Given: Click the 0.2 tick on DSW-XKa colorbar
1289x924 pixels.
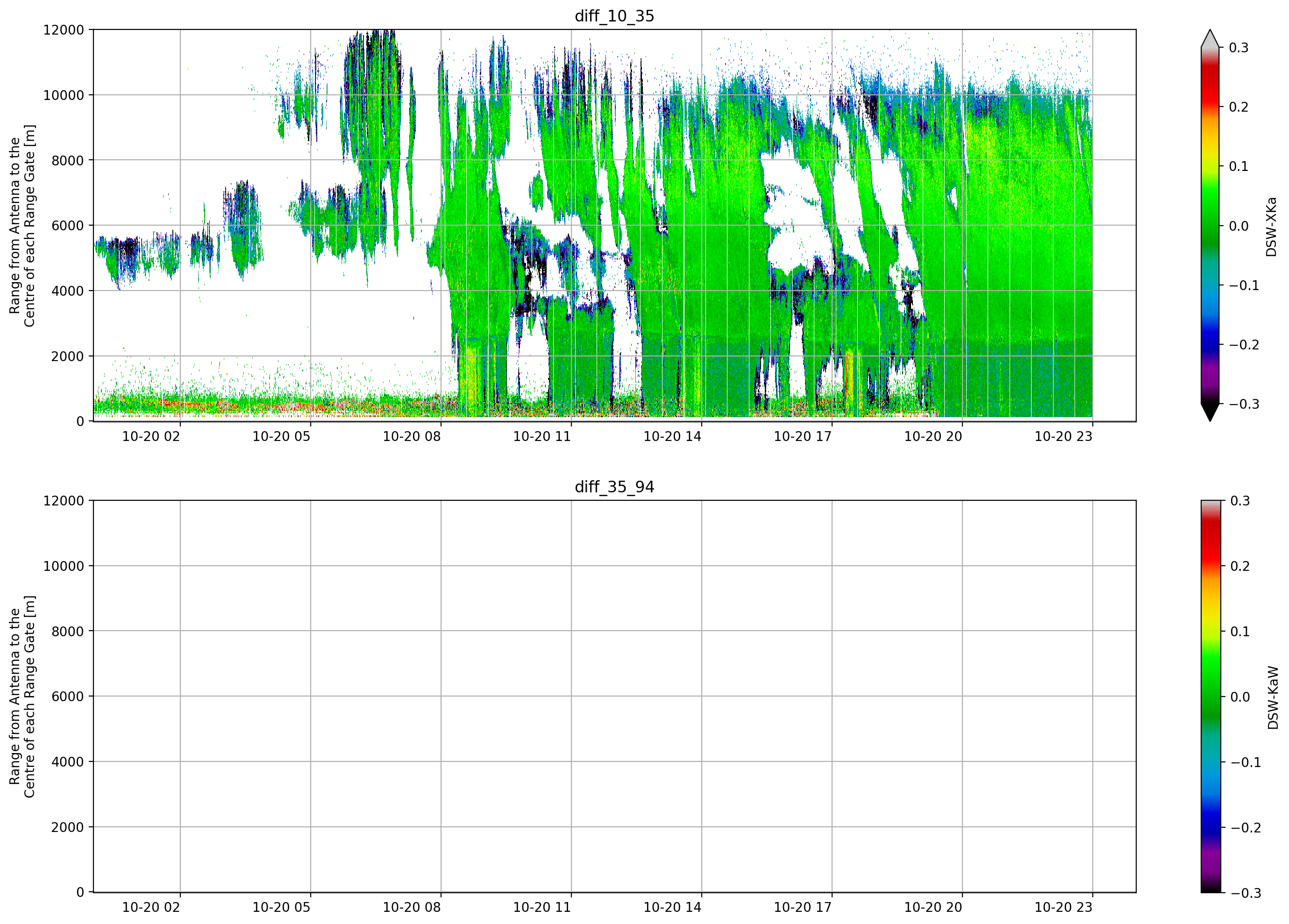Looking at the screenshot, I should pos(1239,107).
